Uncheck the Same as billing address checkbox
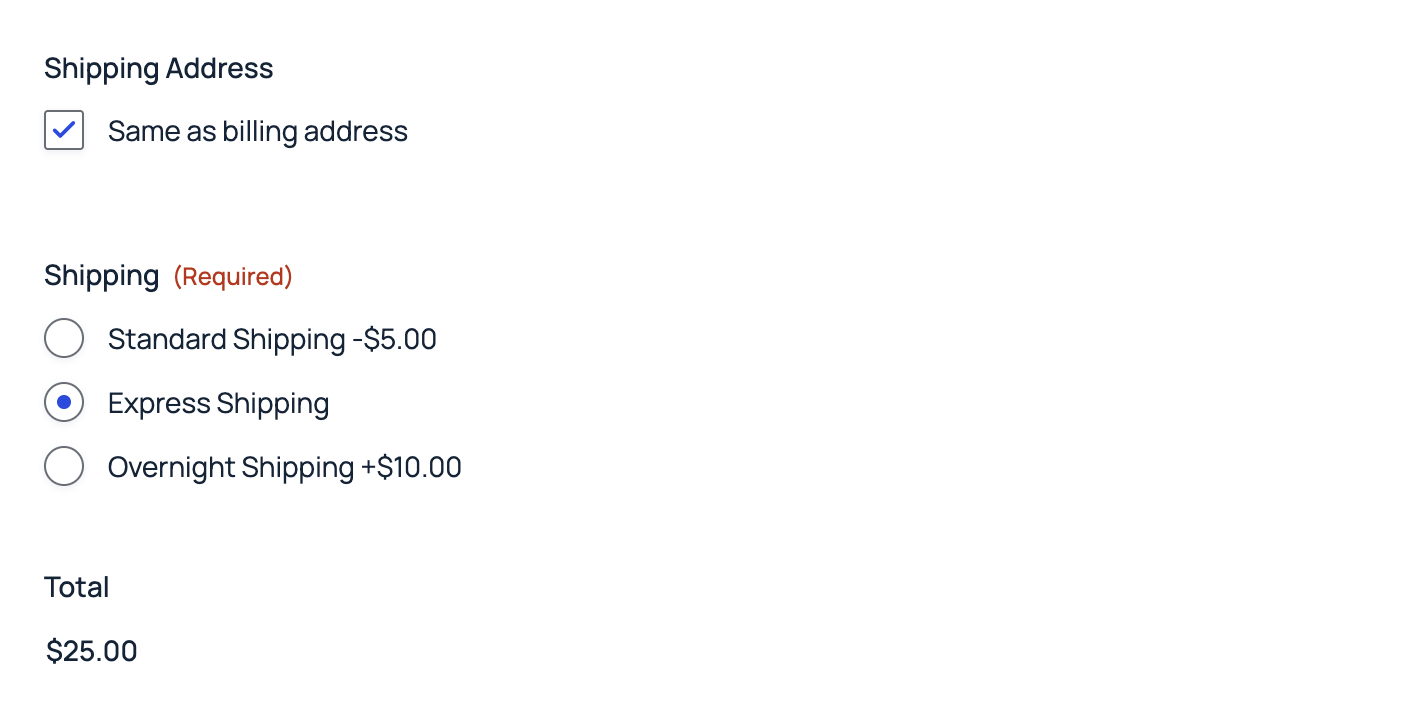1414x714 pixels. (64, 131)
